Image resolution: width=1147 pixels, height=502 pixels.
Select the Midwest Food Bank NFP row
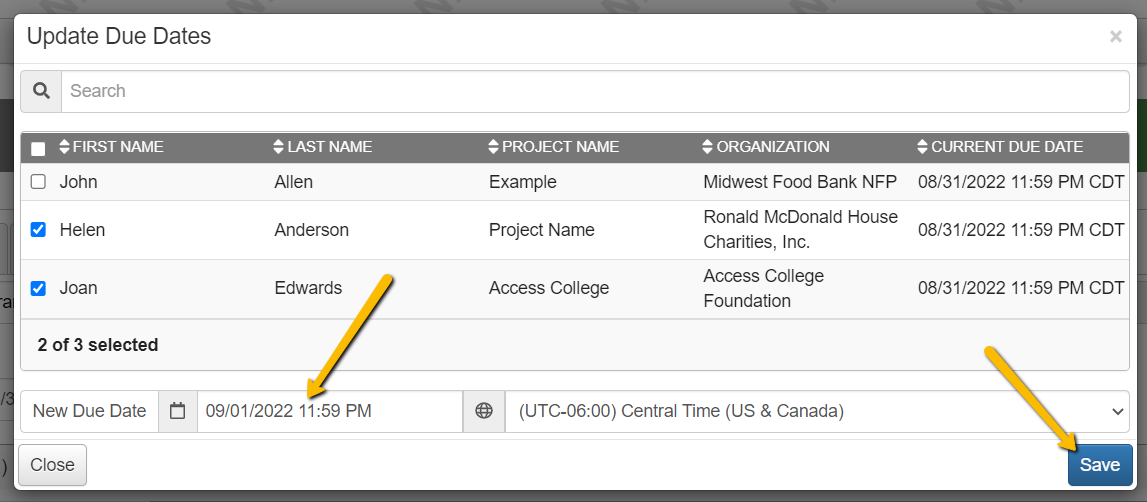[x=574, y=182]
